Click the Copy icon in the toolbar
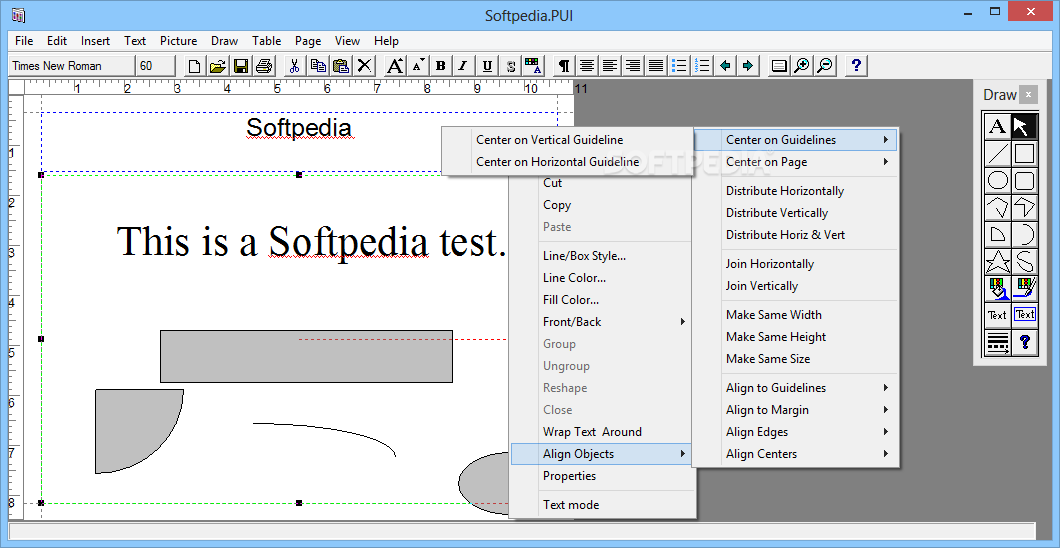The width and height of the screenshot is (1060, 548). (318, 66)
